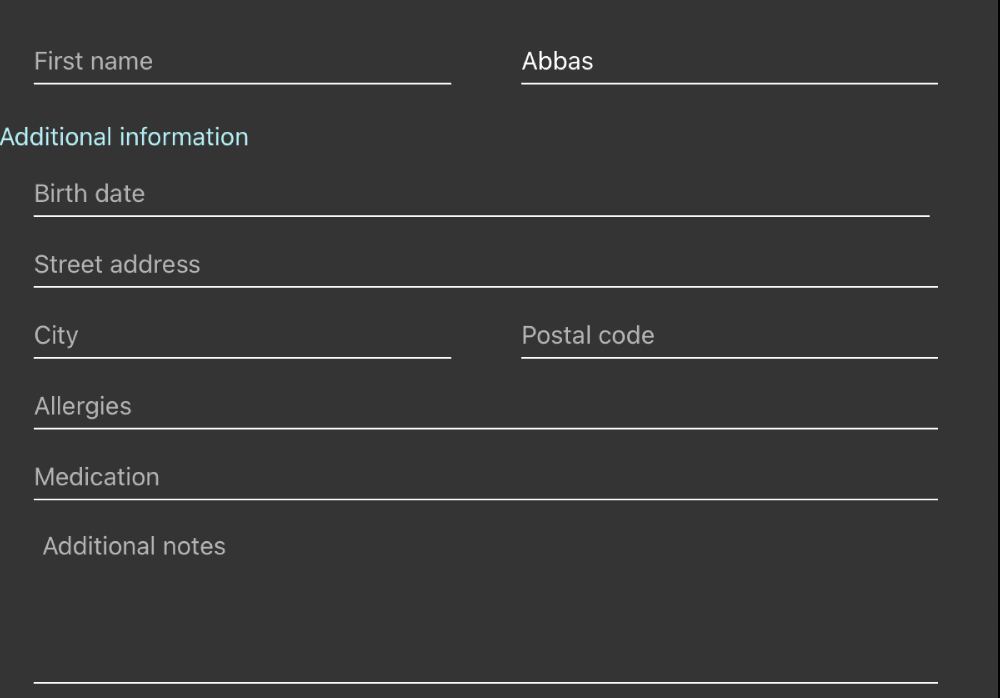1000x698 pixels.
Task: Click the City placeholder label
Action: [x=56, y=336]
